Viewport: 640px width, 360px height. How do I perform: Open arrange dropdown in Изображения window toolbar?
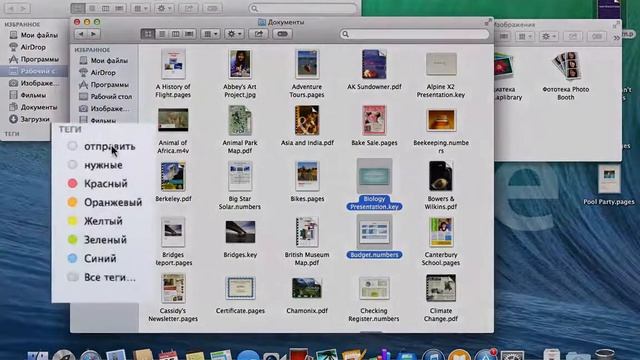pos(524,36)
